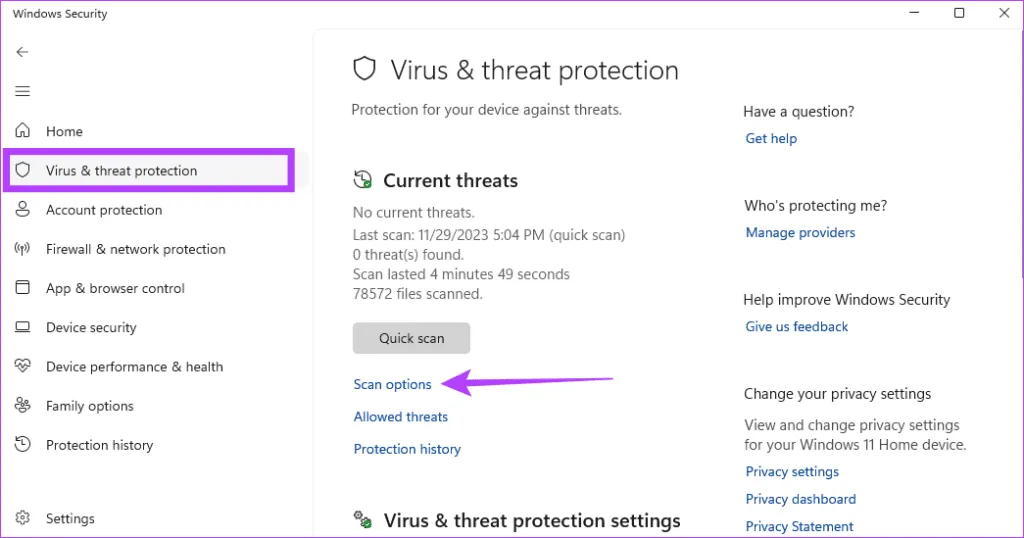Click the Device performance & health heart icon
This screenshot has height=538, width=1024.
[x=23, y=367]
